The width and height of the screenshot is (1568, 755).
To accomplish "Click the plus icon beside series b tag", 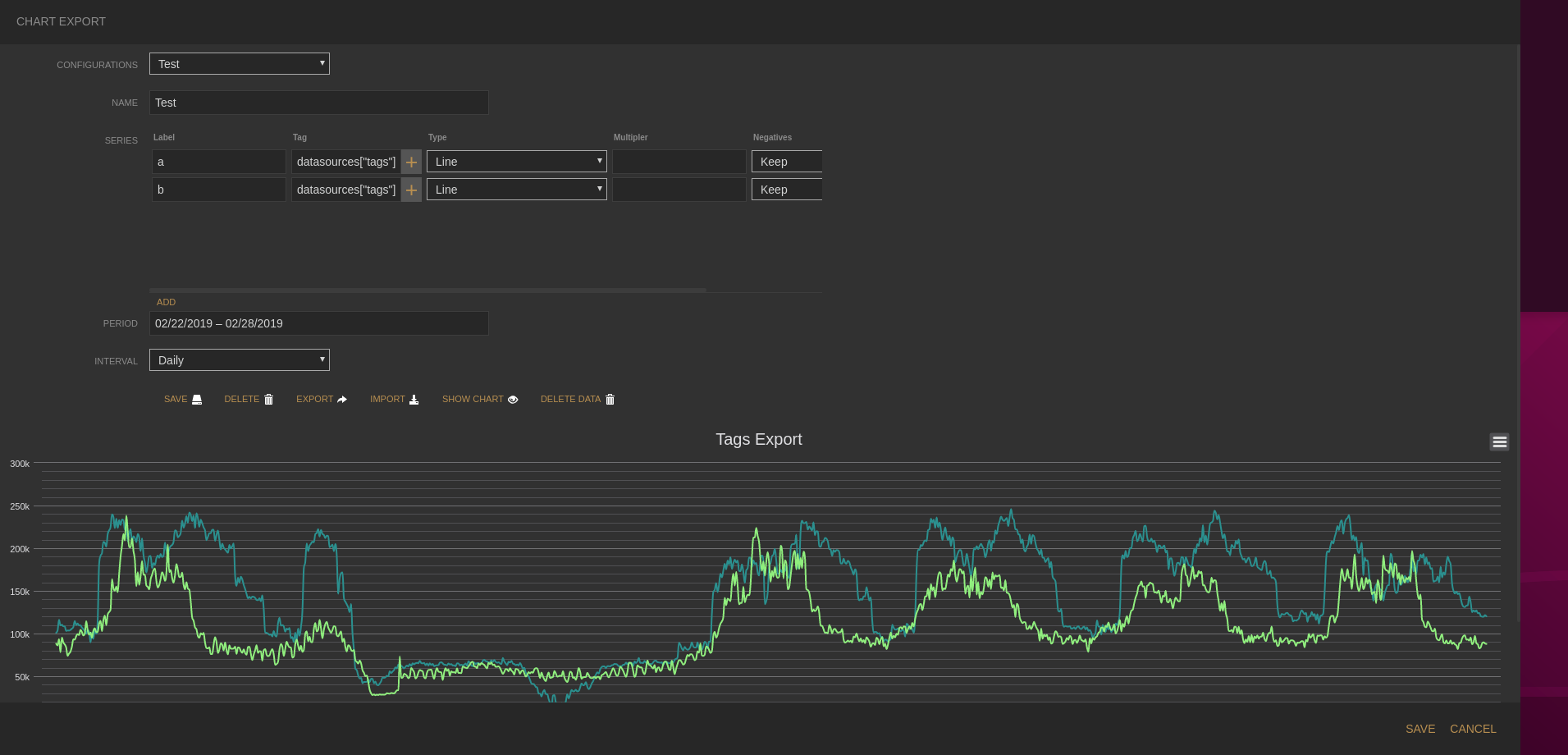I will [411, 190].
